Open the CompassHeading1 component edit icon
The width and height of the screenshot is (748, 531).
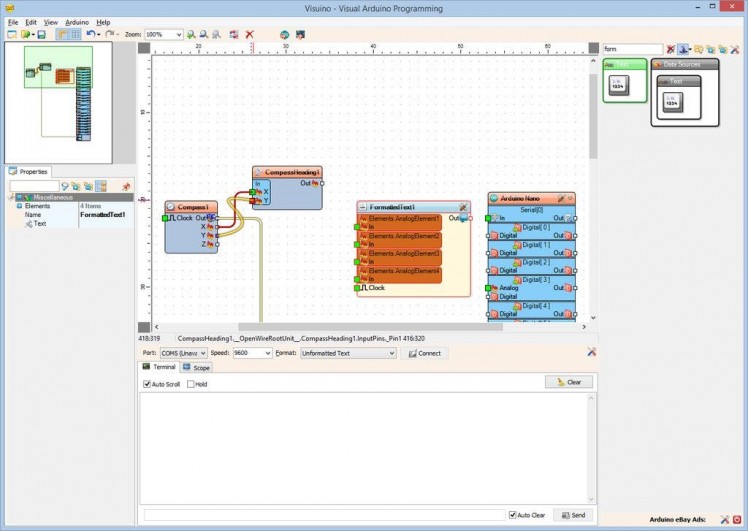pos(258,172)
